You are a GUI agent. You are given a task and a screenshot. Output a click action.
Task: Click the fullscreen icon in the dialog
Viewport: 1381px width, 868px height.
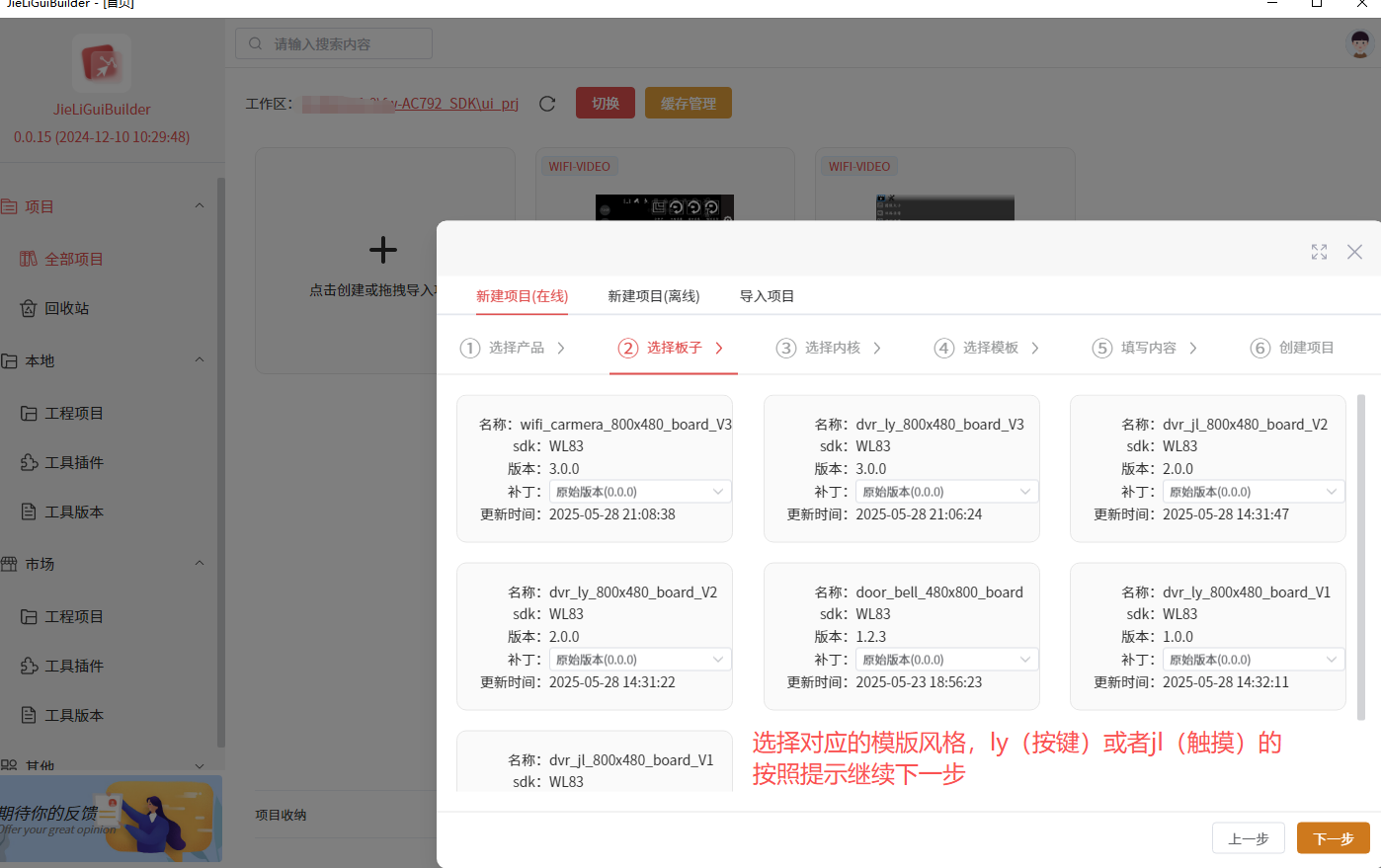pos(1319,252)
